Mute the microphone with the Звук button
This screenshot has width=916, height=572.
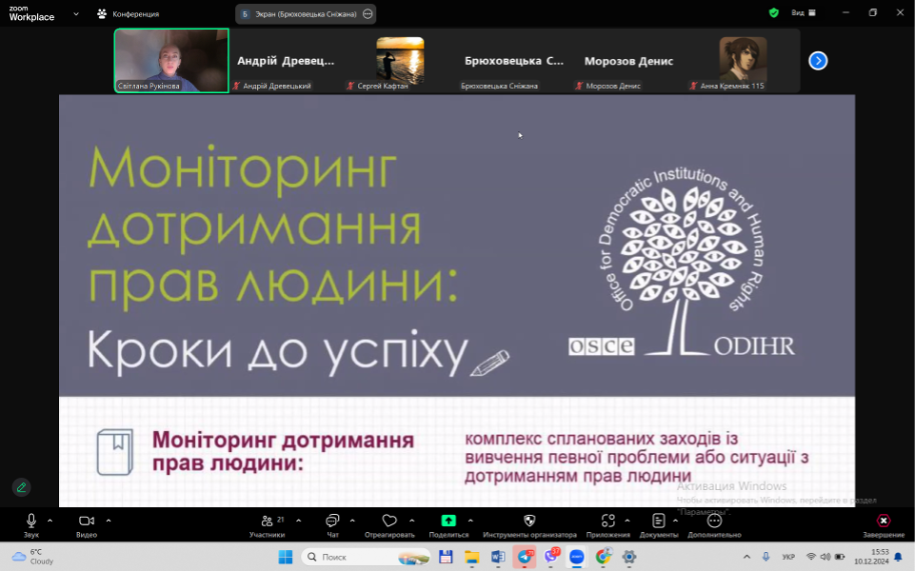[31, 525]
